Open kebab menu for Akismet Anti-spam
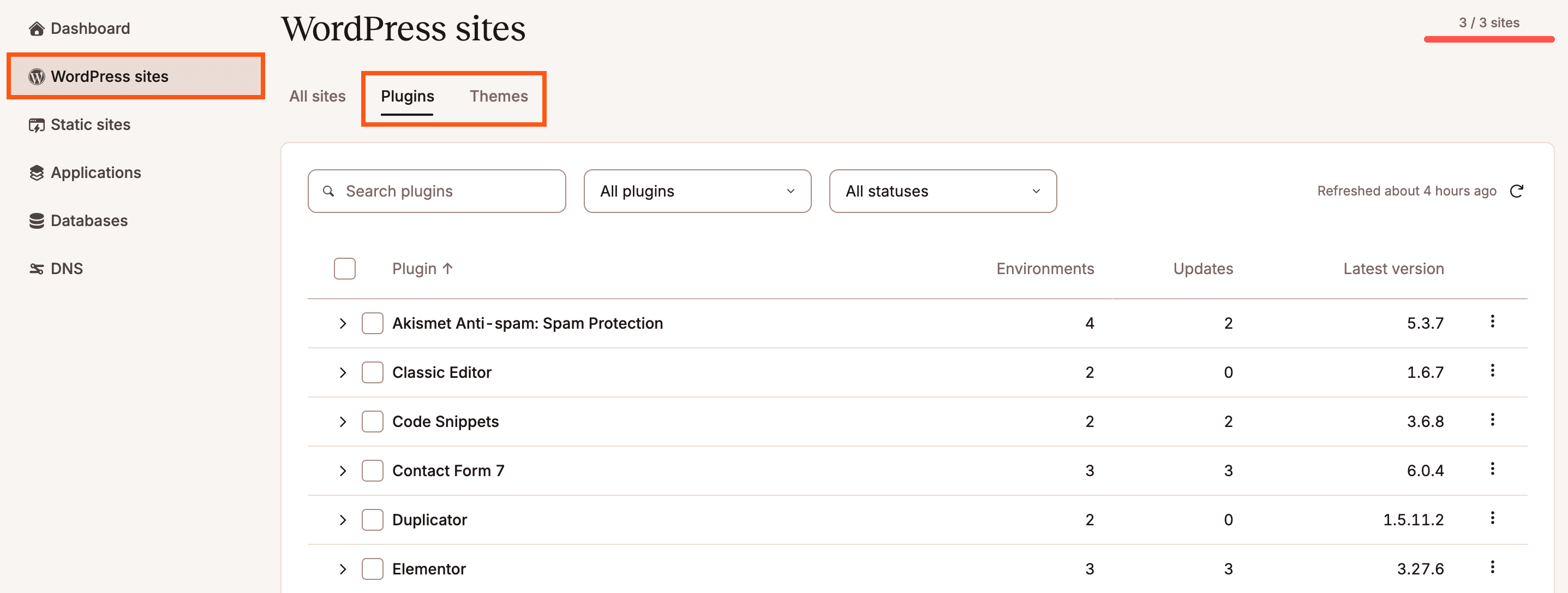The height and width of the screenshot is (593, 1568). [x=1492, y=321]
